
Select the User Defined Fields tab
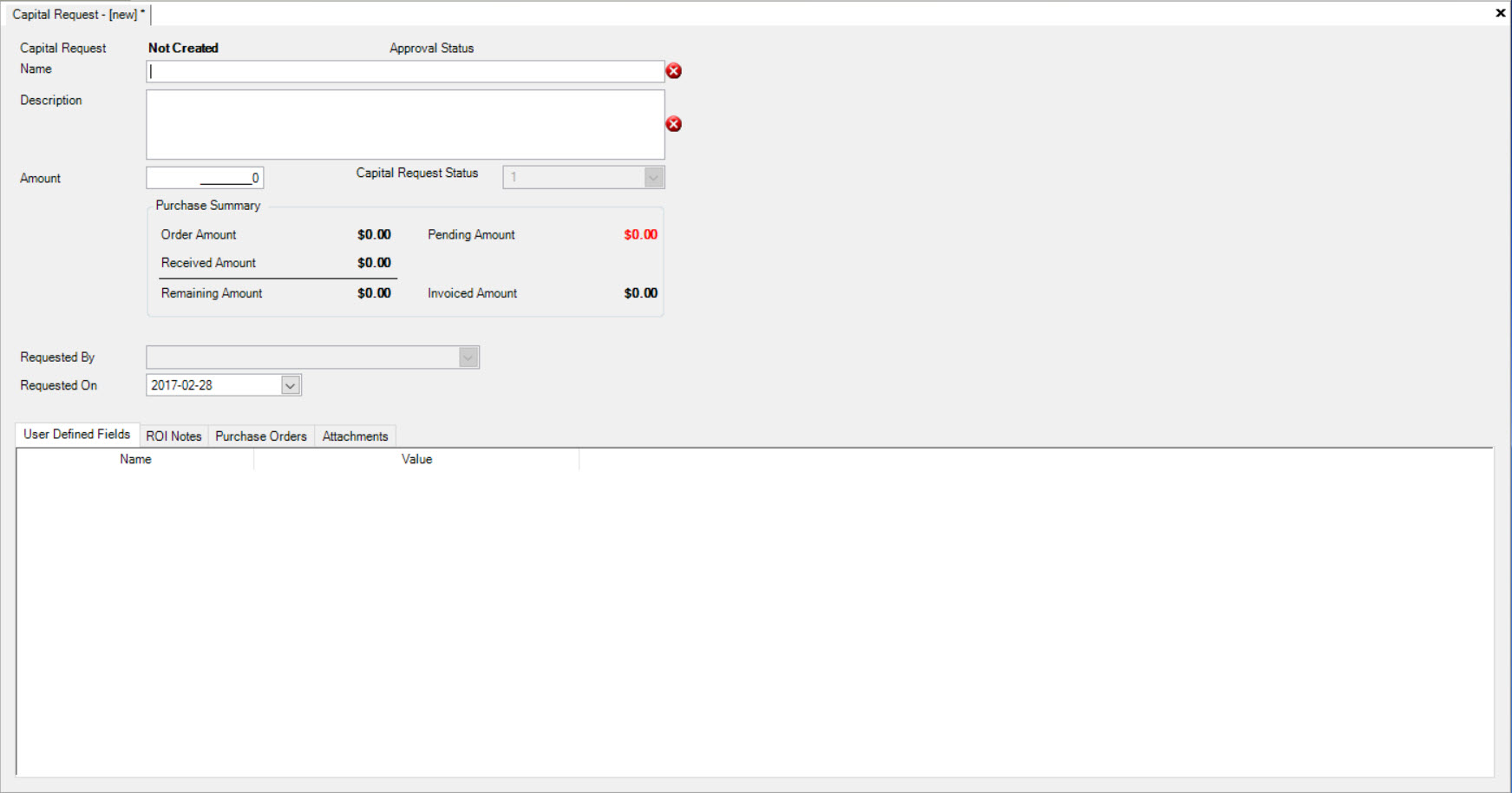(76, 433)
